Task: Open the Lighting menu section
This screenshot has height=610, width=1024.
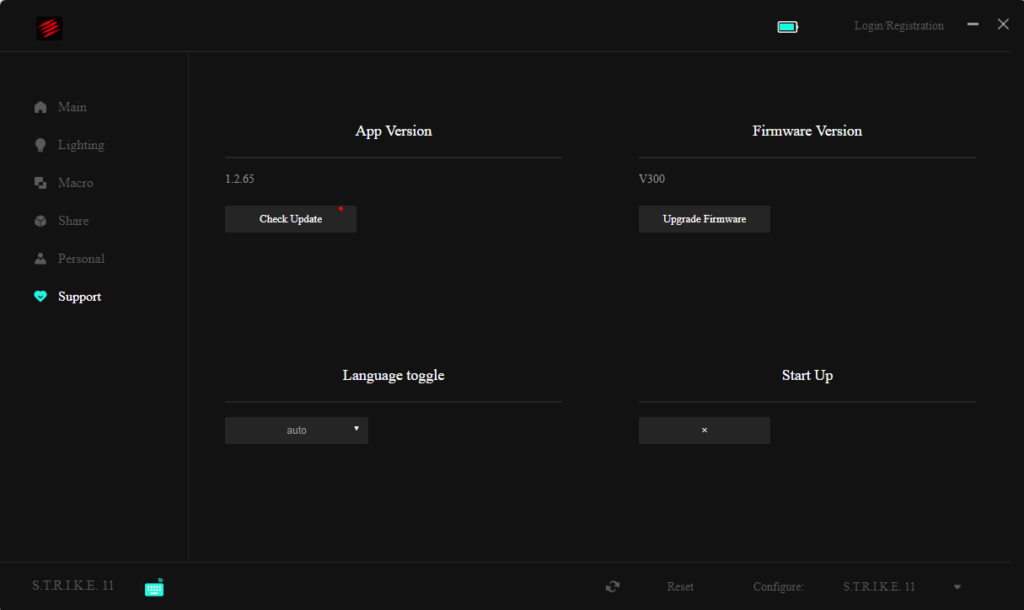Action: [x=81, y=145]
